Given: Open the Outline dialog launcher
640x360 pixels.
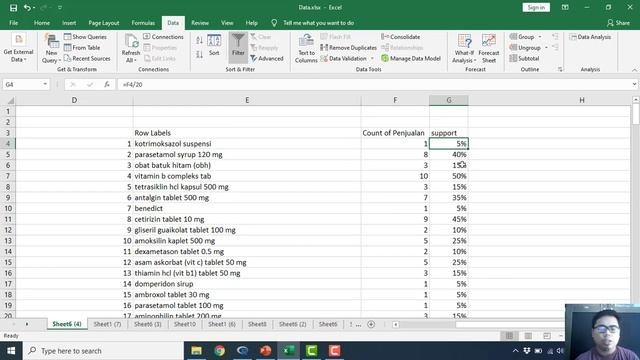Looking at the screenshot, I should (560, 69).
